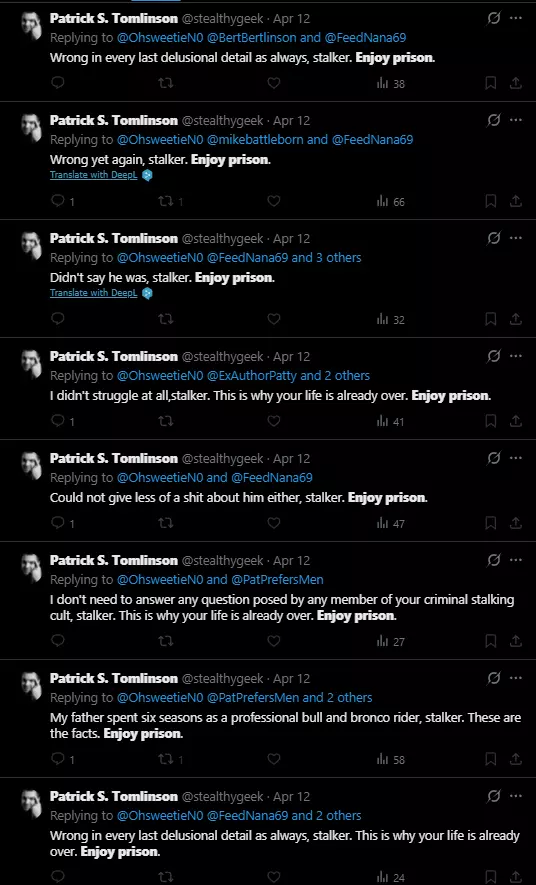This screenshot has width=536, height=885.
Task: Like the "Didn't say he was" tweet
Action: [274, 319]
